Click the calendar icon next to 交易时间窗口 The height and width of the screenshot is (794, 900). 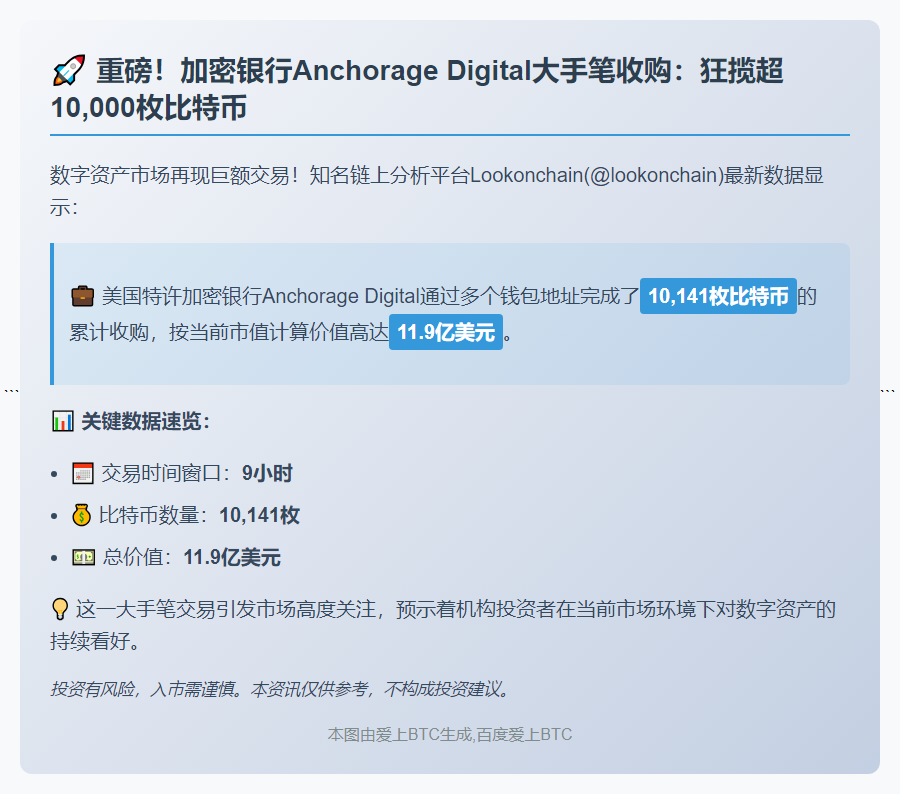[x=83, y=473]
